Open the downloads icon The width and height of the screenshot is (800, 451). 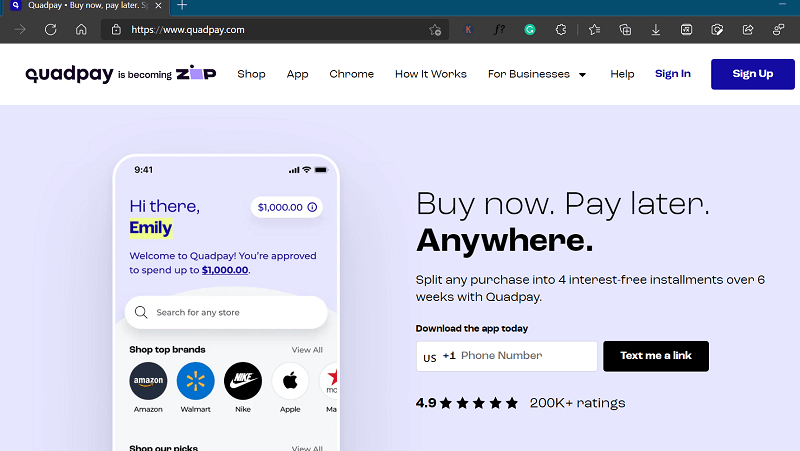coord(656,30)
